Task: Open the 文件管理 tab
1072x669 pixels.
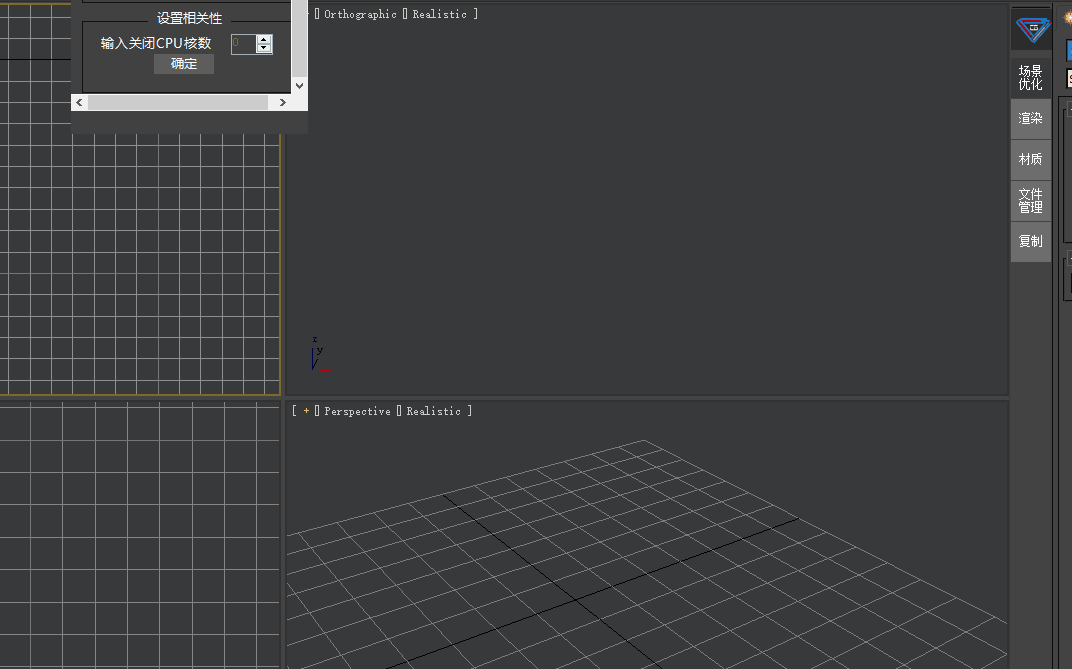Action: coord(1030,201)
